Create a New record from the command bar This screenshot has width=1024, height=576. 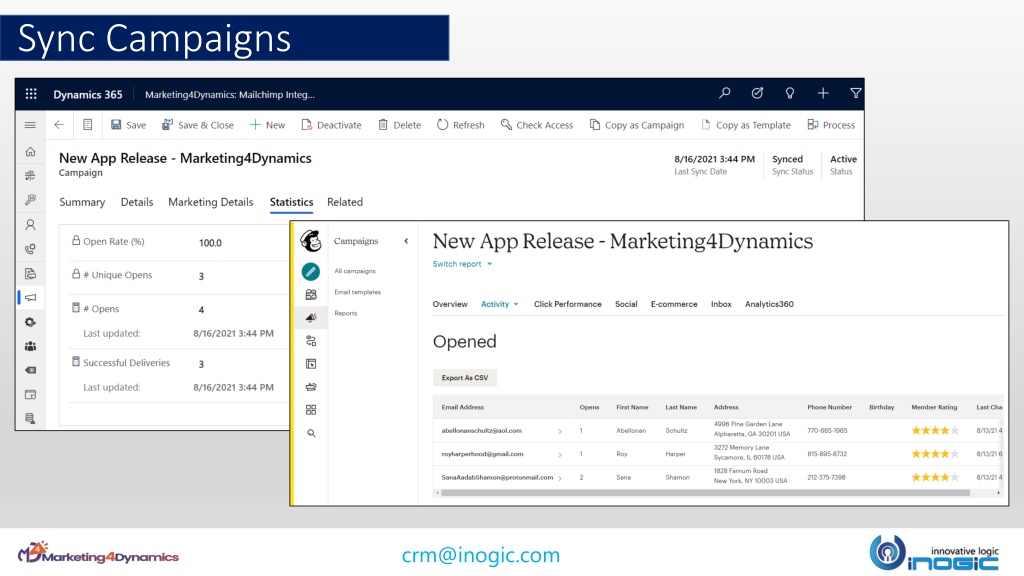[x=268, y=125]
